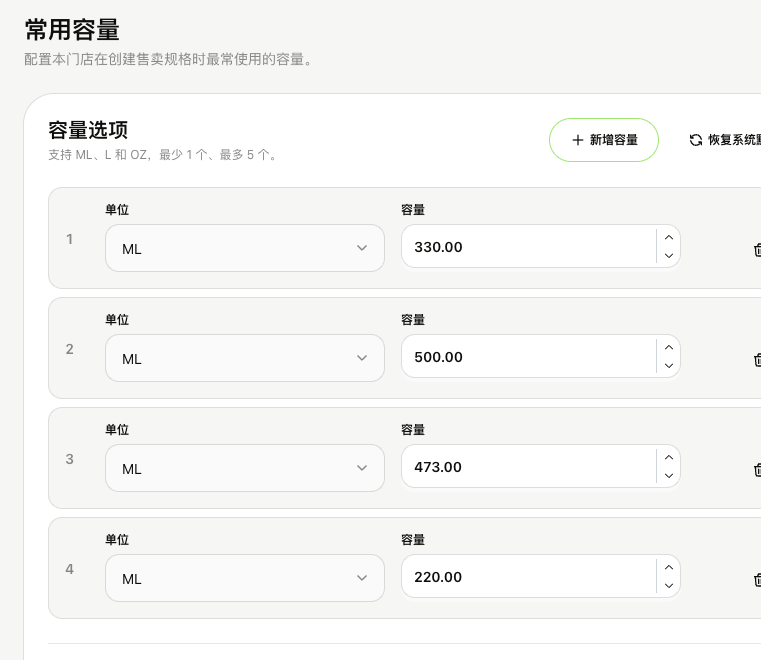
Task: Open the 单位 dropdown in row 4
Action: pos(245,578)
